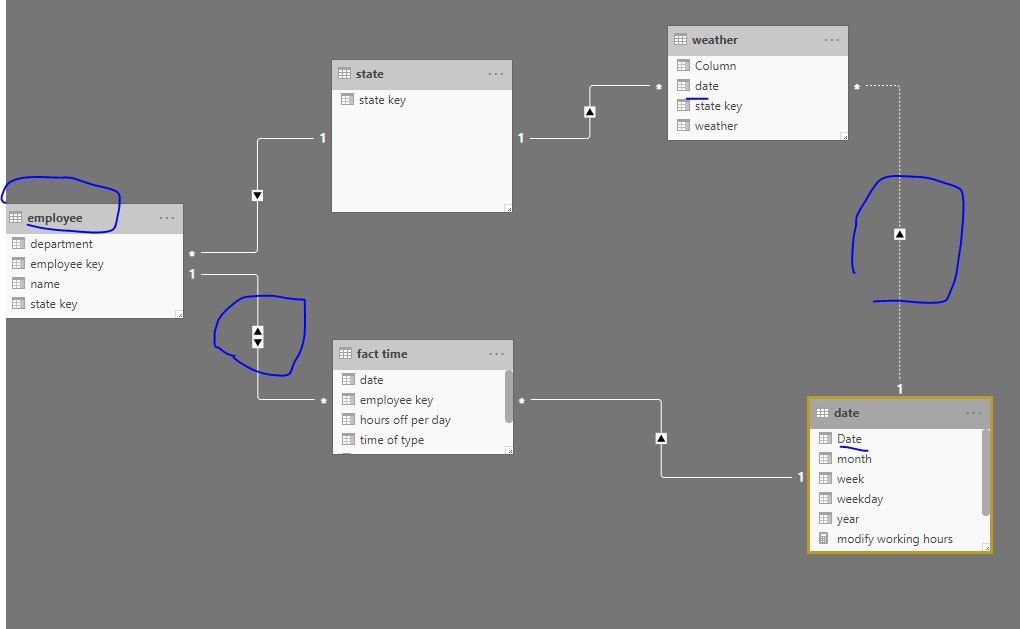Select the employee table header
Screen dimensions: 1020x629
(94, 218)
